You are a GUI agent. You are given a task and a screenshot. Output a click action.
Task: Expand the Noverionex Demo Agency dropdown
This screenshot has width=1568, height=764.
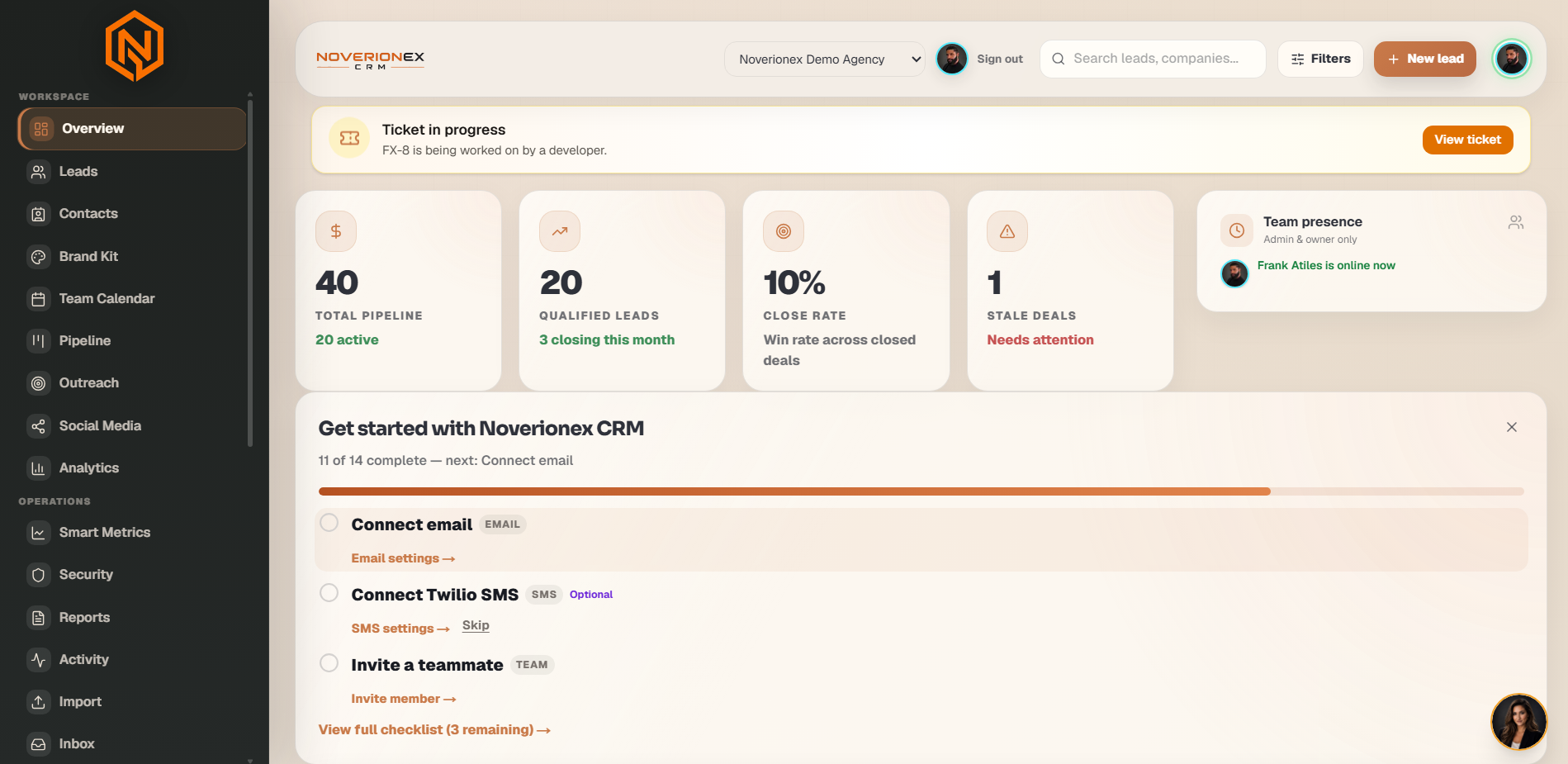click(x=824, y=59)
